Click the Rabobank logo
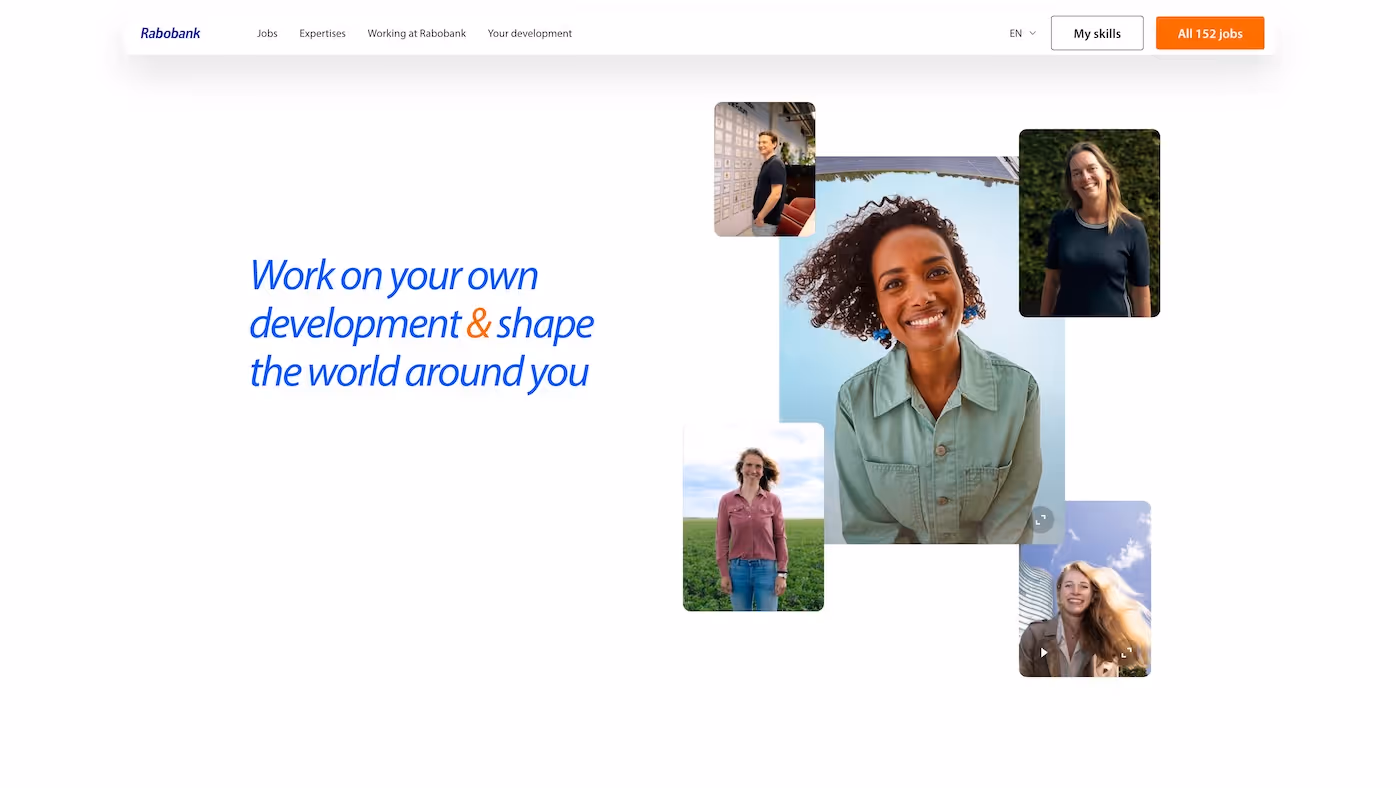The image size is (1400, 788). pos(170,31)
